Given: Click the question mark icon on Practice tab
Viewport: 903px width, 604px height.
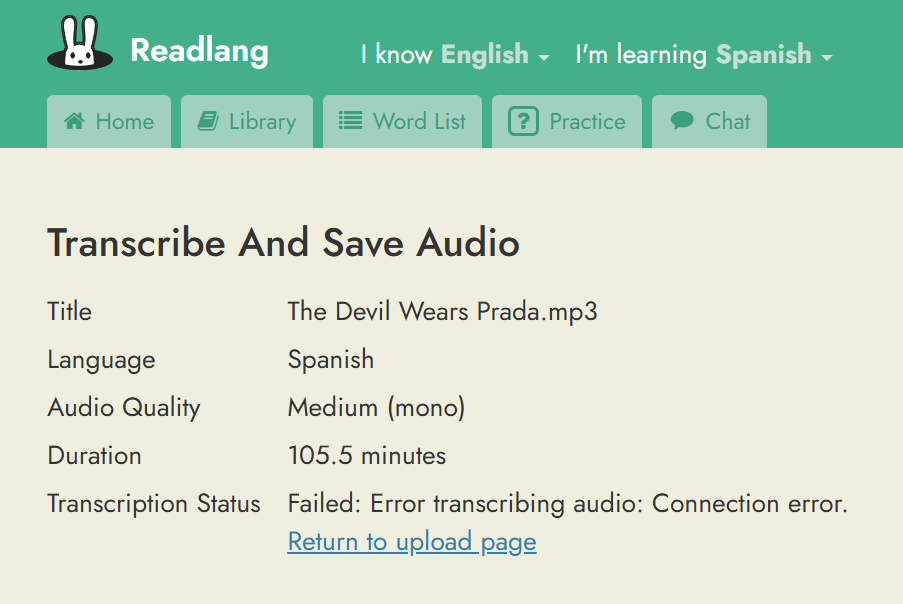Looking at the screenshot, I should [x=523, y=122].
